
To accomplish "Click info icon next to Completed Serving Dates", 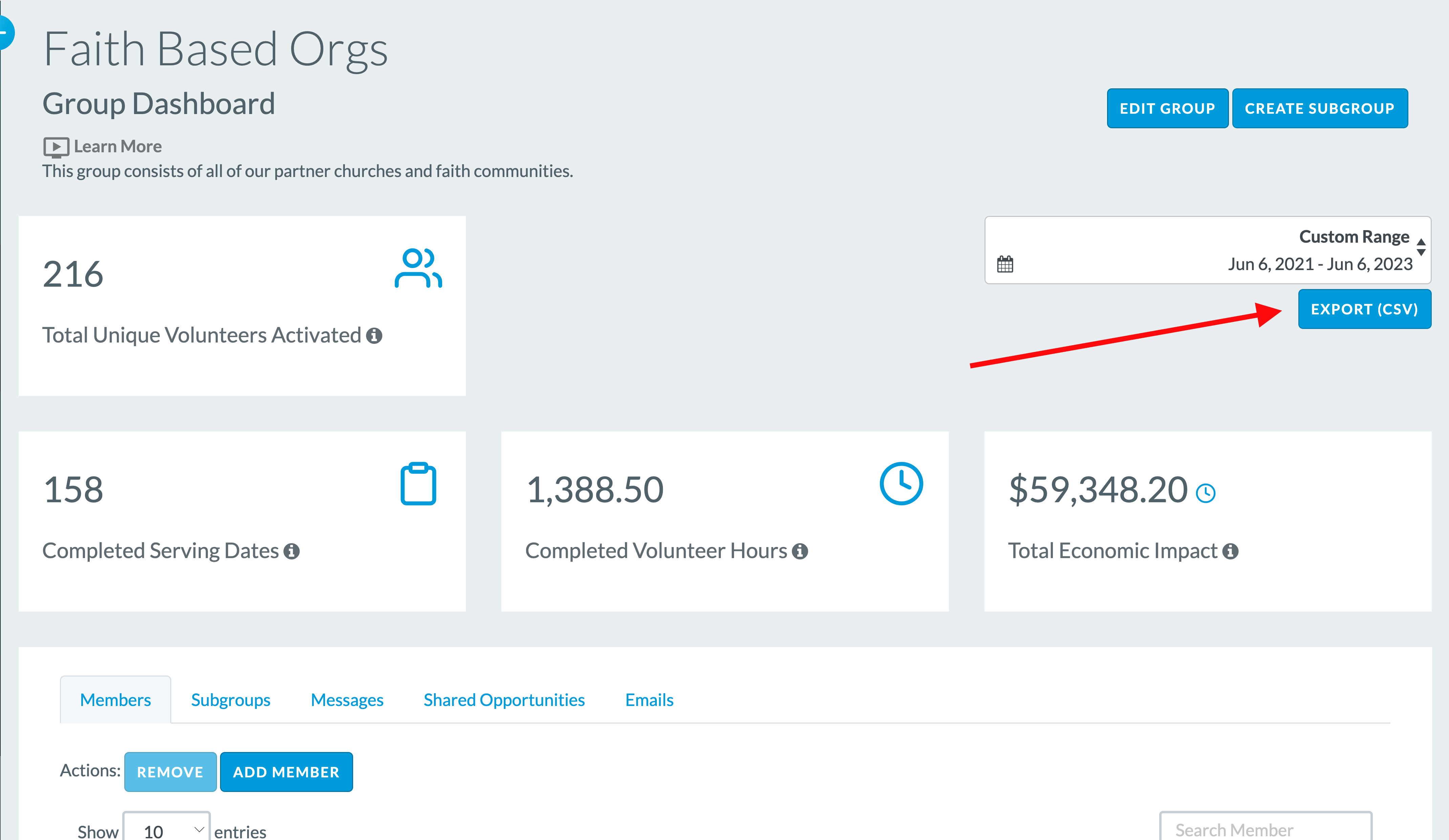I will pos(291,551).
